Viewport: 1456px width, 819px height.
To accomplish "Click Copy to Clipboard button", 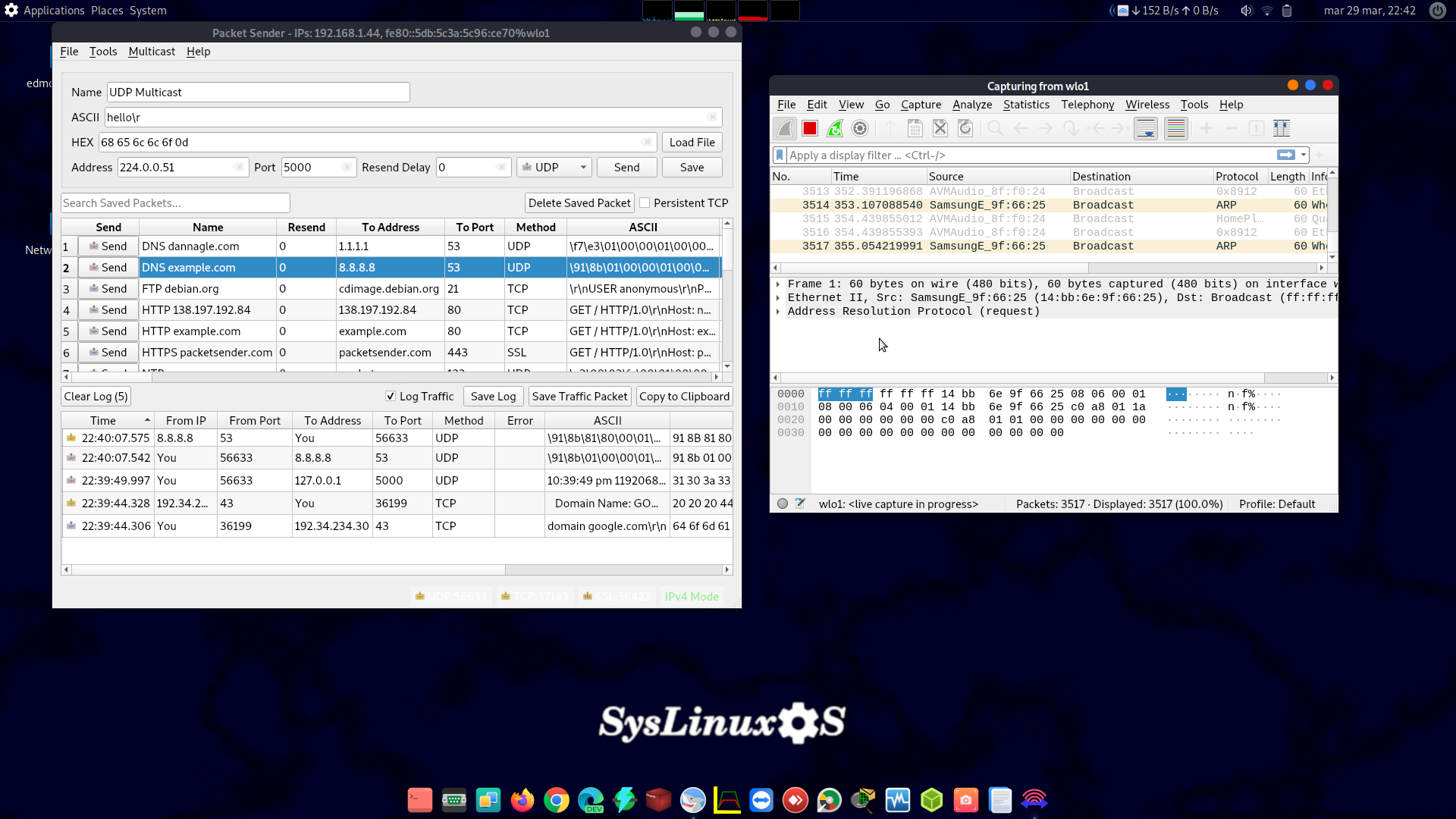I will coord(684,397).
